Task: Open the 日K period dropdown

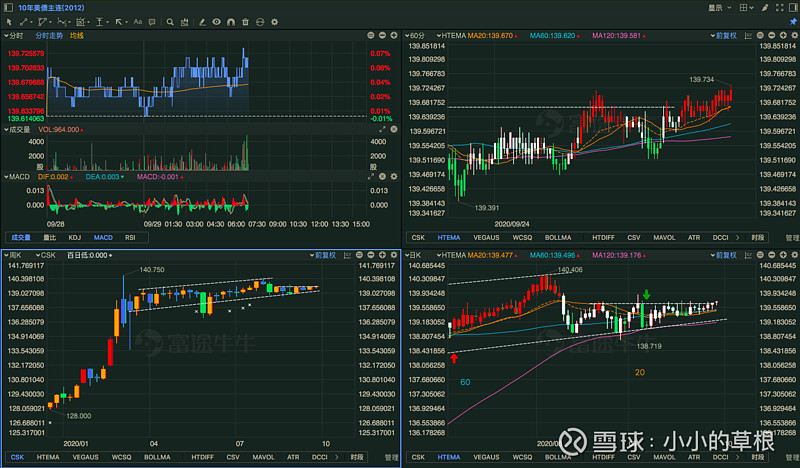Action: [413, 255]
